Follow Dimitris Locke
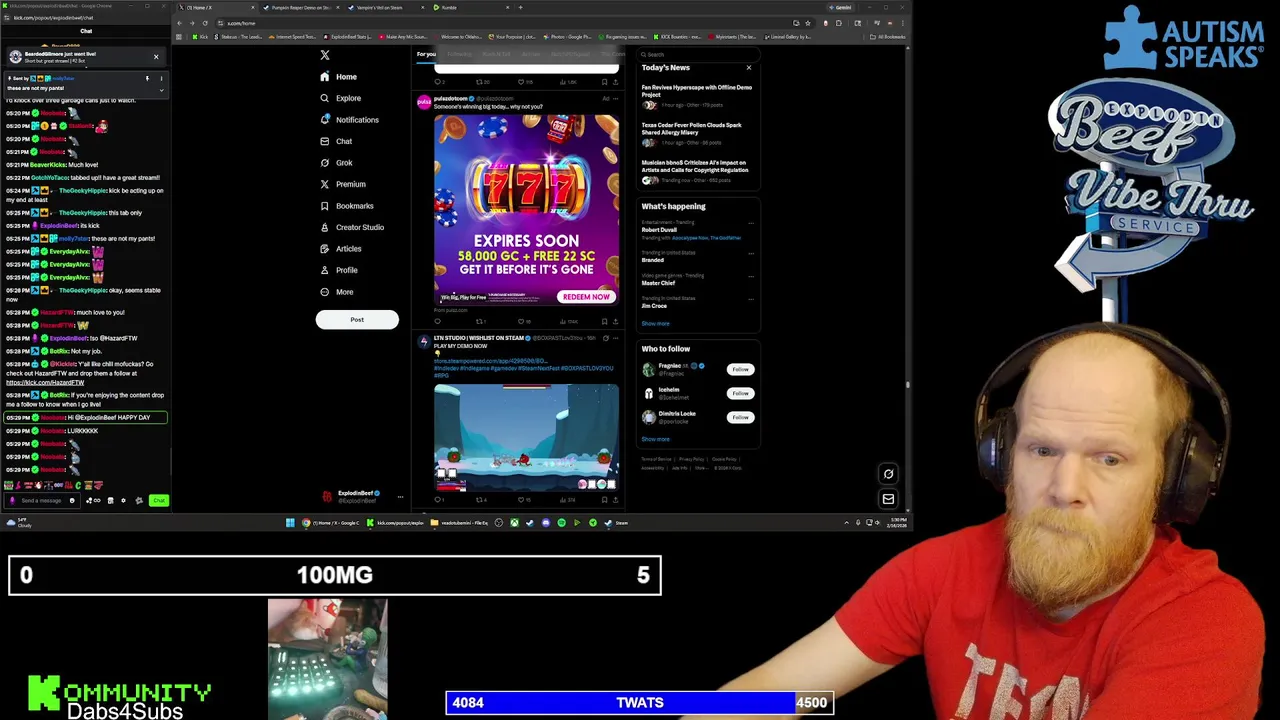This screenshot has width=1280, height=720. pos(740,417)
